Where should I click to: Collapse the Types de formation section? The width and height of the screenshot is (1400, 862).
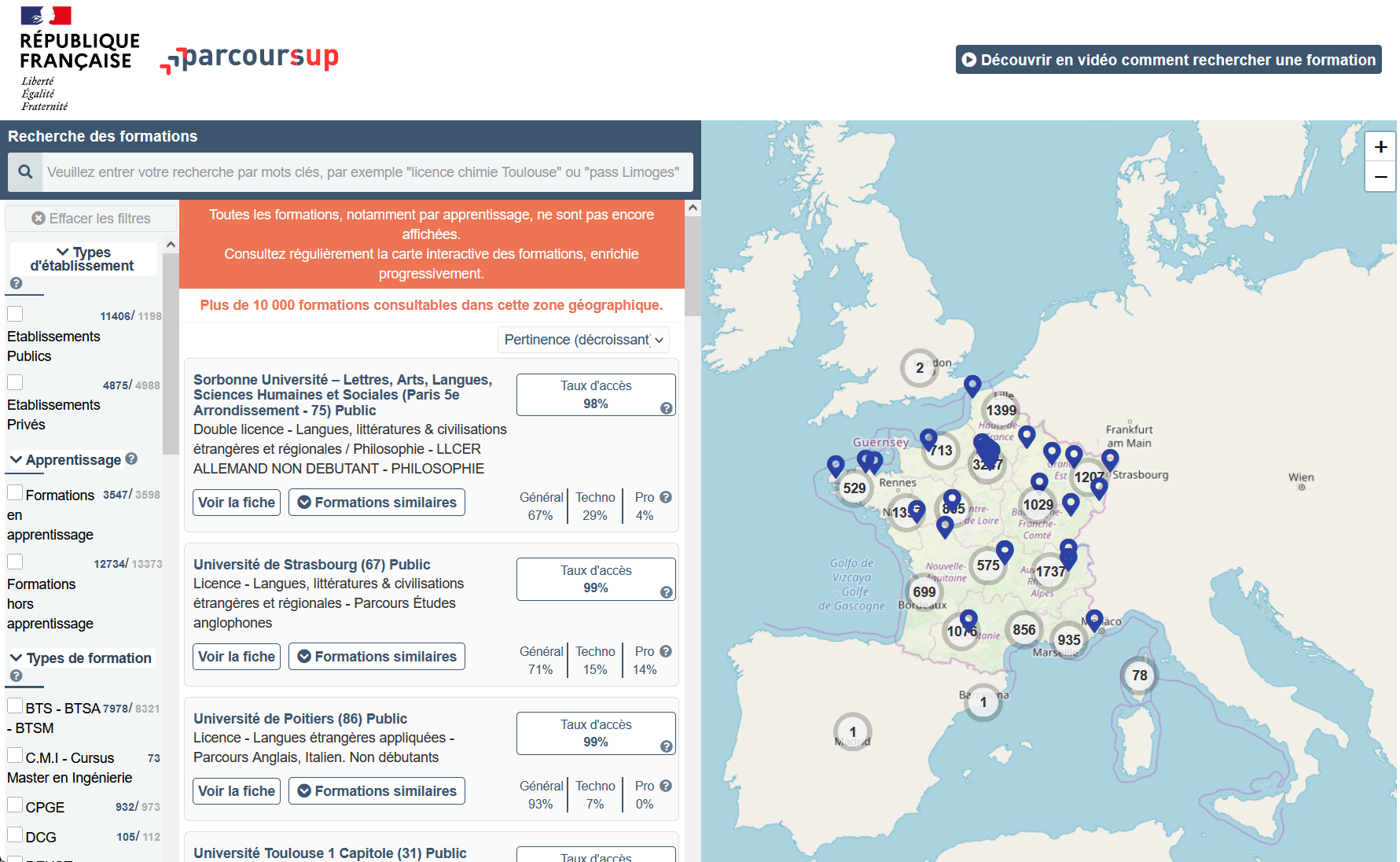pos(81,658)
